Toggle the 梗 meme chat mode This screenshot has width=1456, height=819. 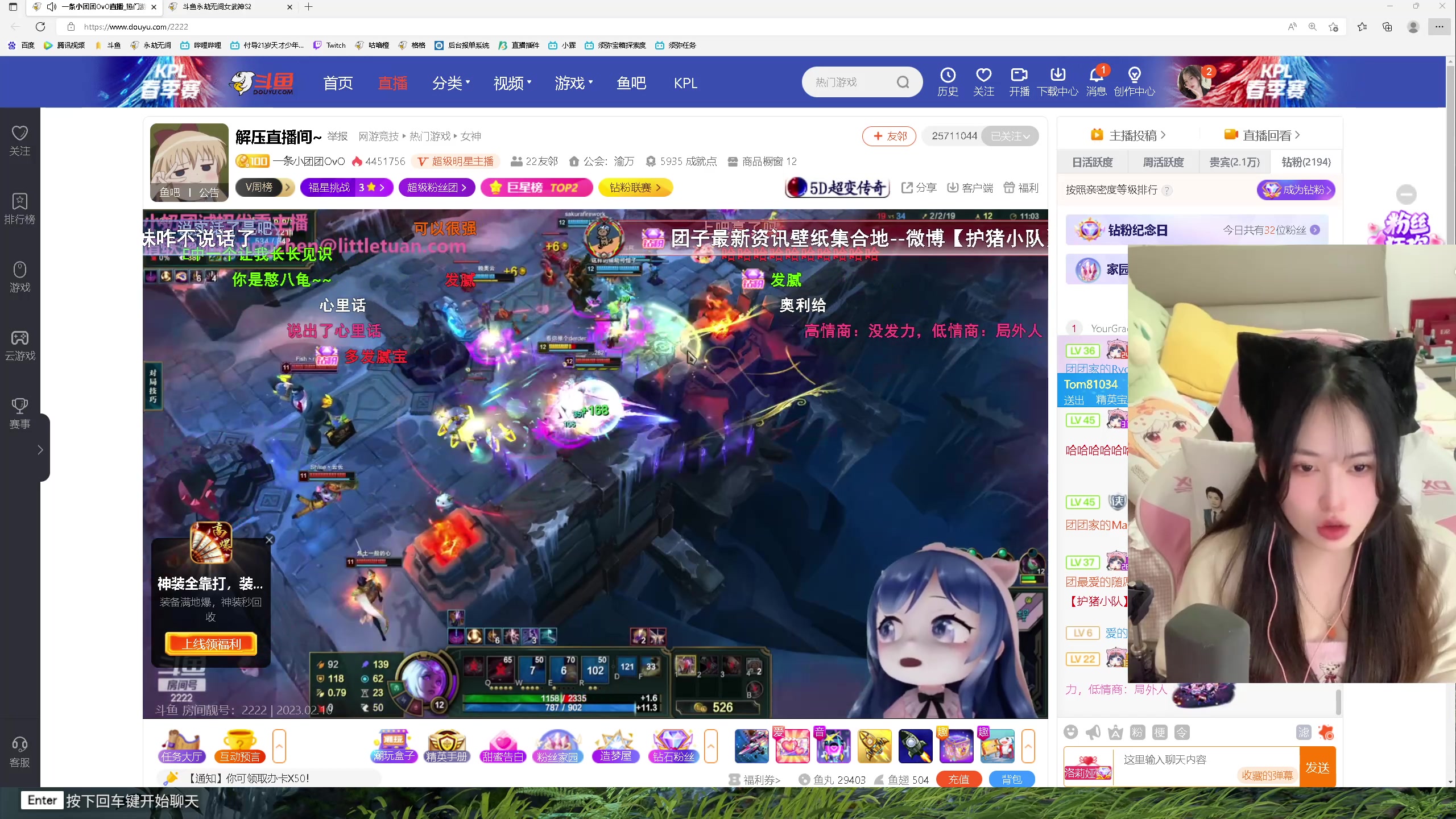[x=1160, y=733]
